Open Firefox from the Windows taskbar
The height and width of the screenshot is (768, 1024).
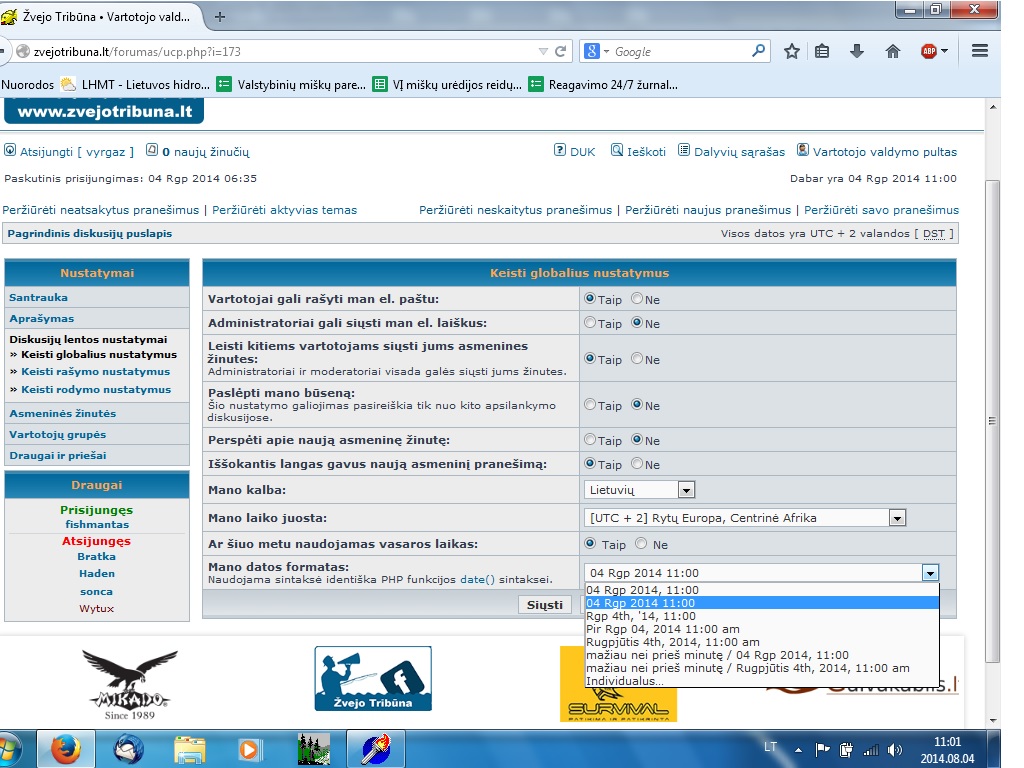click(65, 748)
